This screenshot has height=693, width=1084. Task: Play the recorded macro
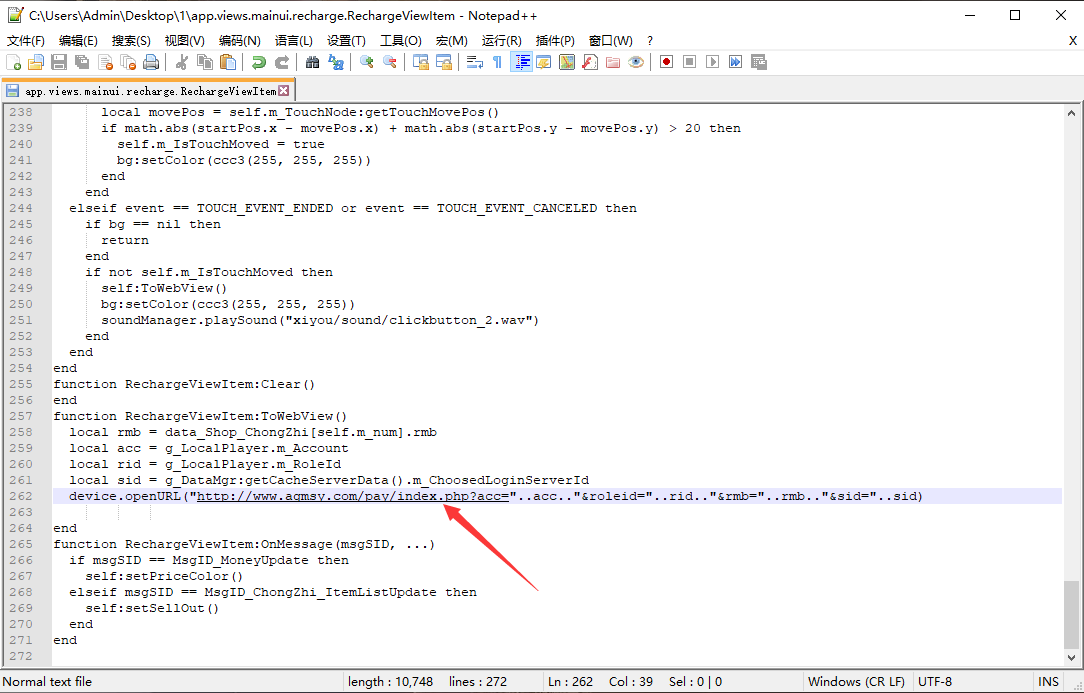[x=712, y=62]
